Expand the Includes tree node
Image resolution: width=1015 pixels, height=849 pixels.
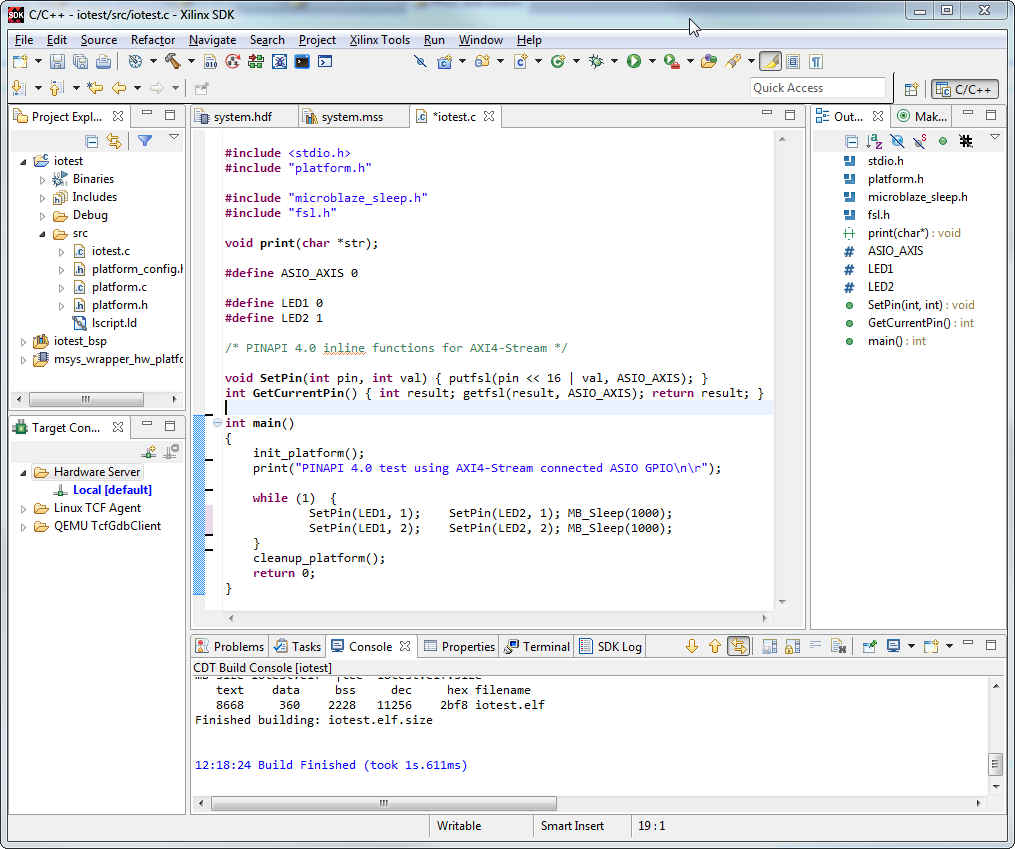pos(43,198)
